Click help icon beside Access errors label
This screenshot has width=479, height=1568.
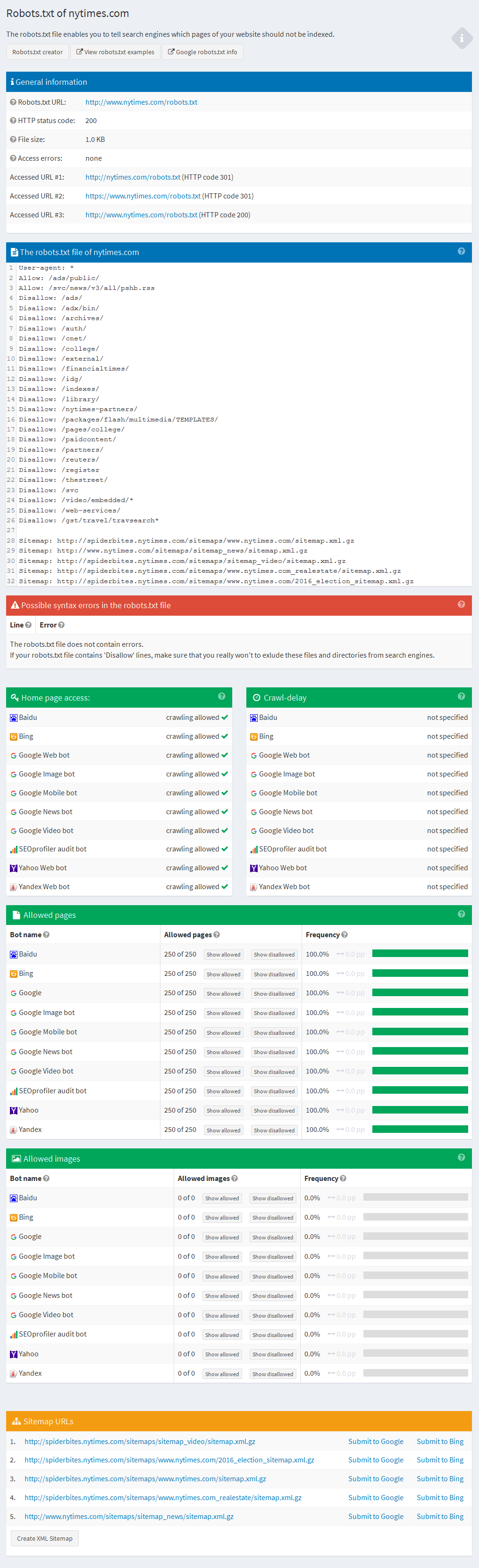pos(13,158)
